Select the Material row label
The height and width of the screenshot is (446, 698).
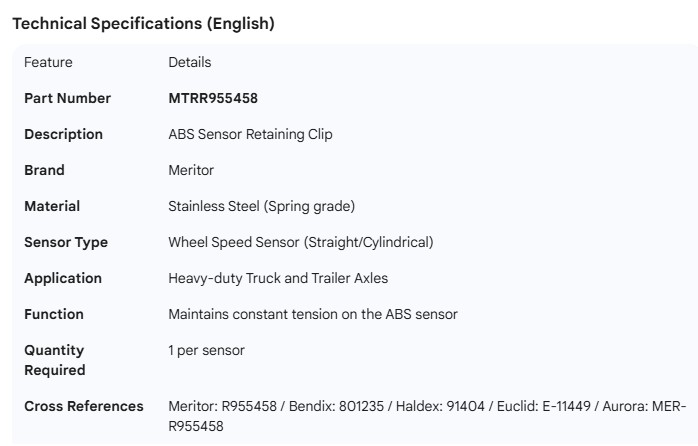click(x=52, y=206)
